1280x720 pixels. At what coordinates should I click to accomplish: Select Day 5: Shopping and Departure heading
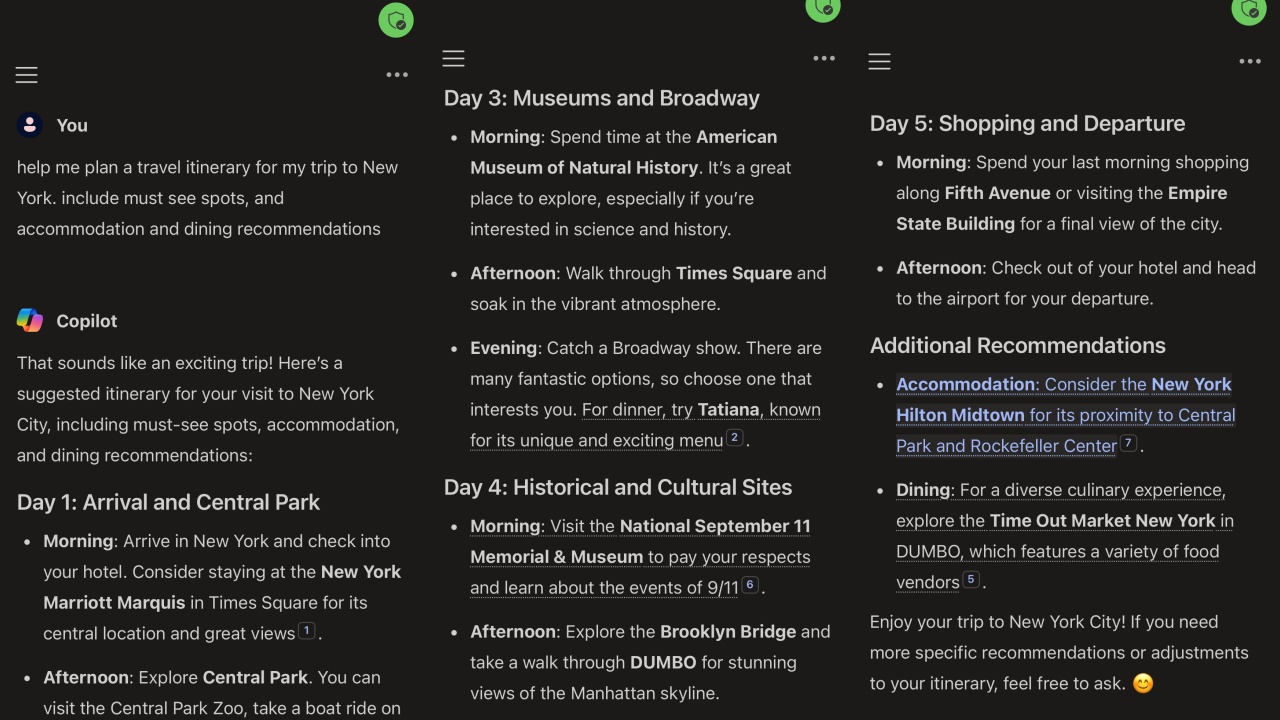coord(1027,123)
